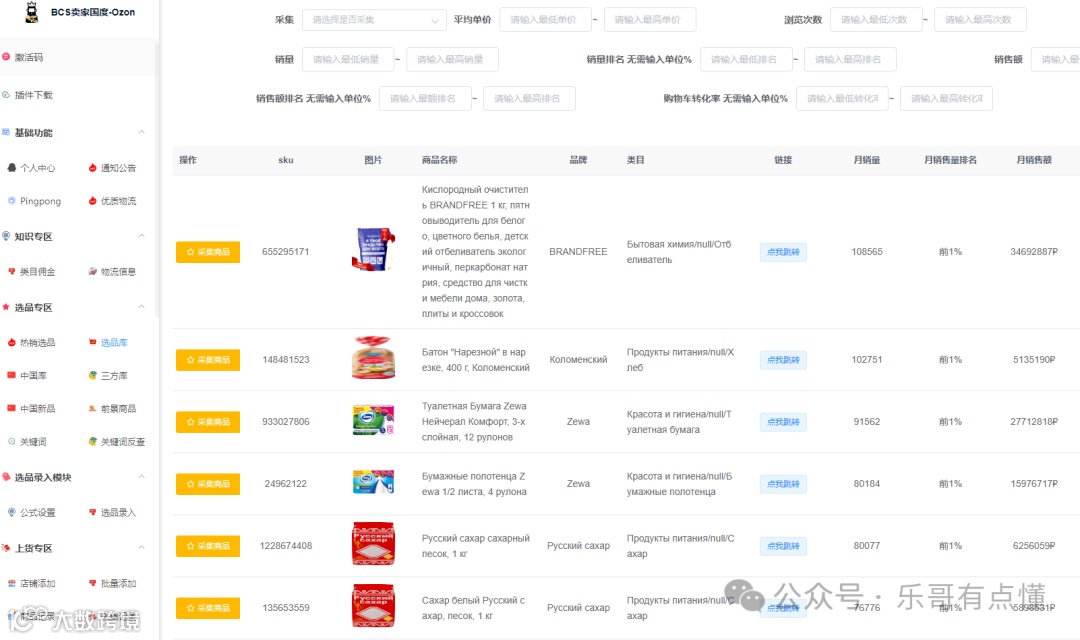This screenshot has height=640, width=1080.
Task: Click the icon beside 物流信息
Action: [92, 271]
